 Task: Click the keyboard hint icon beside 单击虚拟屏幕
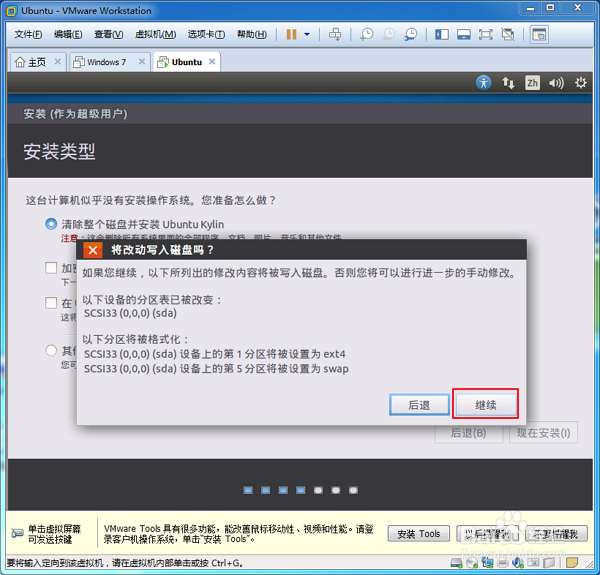(17, 533)
